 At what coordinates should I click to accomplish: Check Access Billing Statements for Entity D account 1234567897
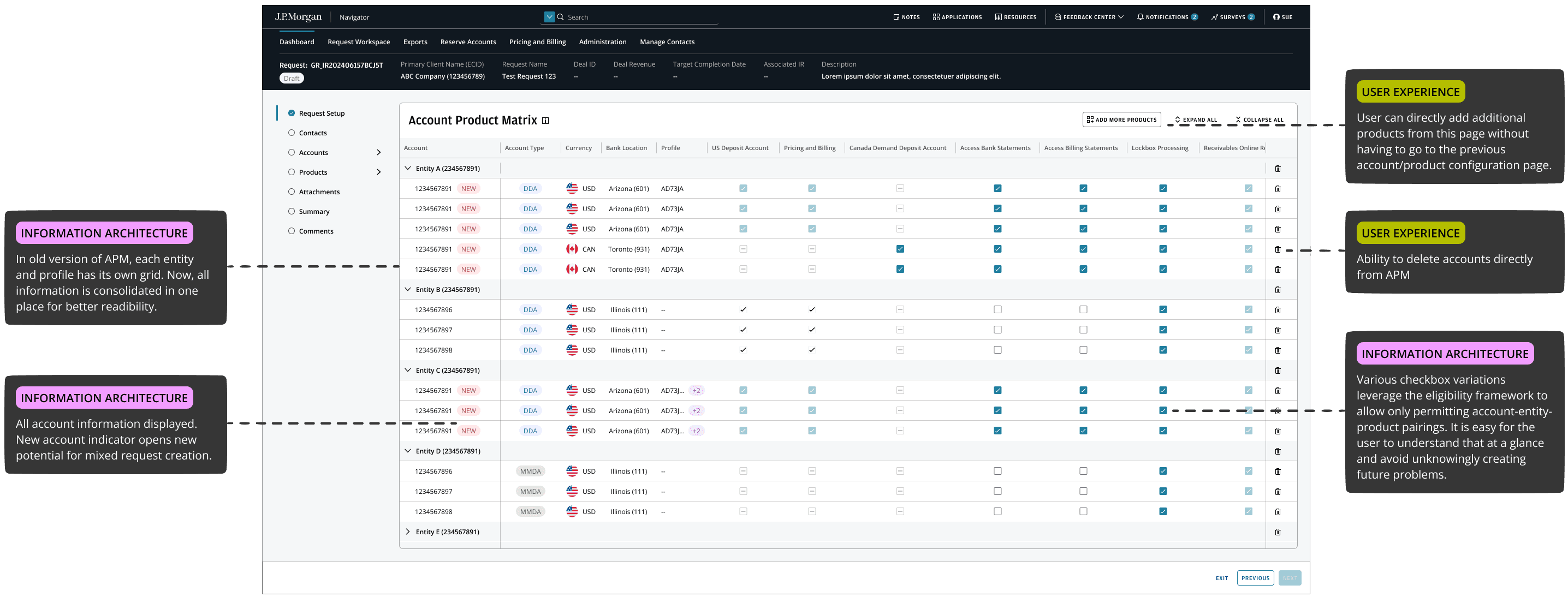[1083, 491]
